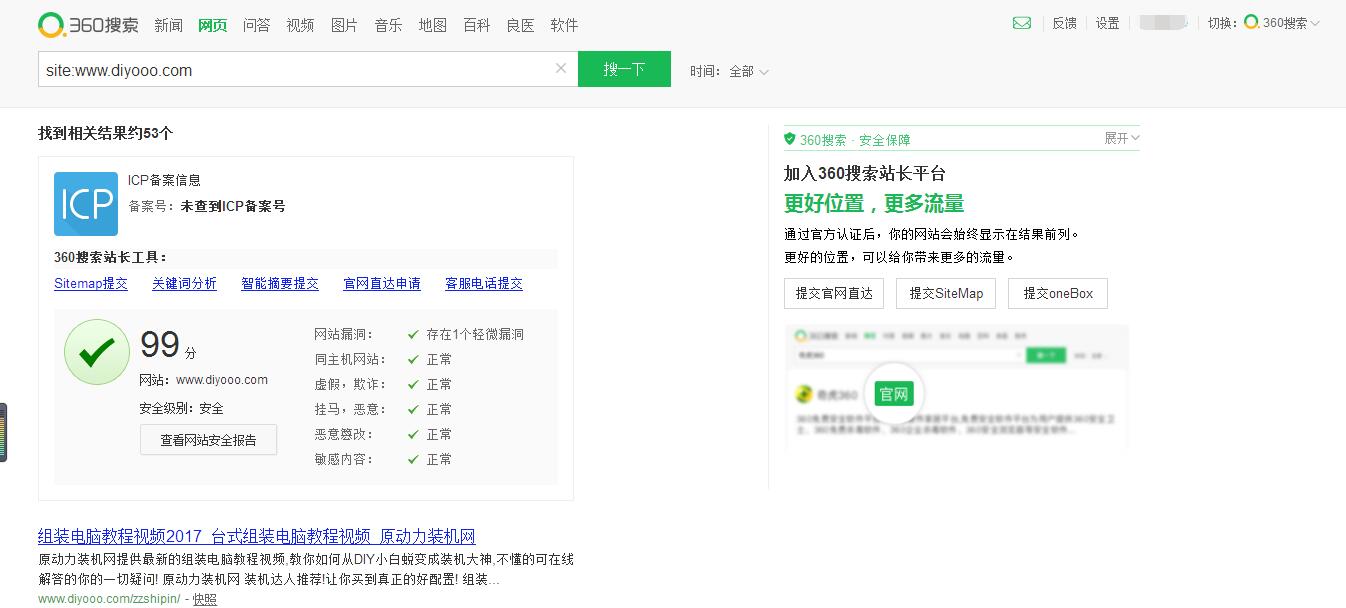Click the checkmark next to 敏感内容
The image size is (1346, 608).
413,459
